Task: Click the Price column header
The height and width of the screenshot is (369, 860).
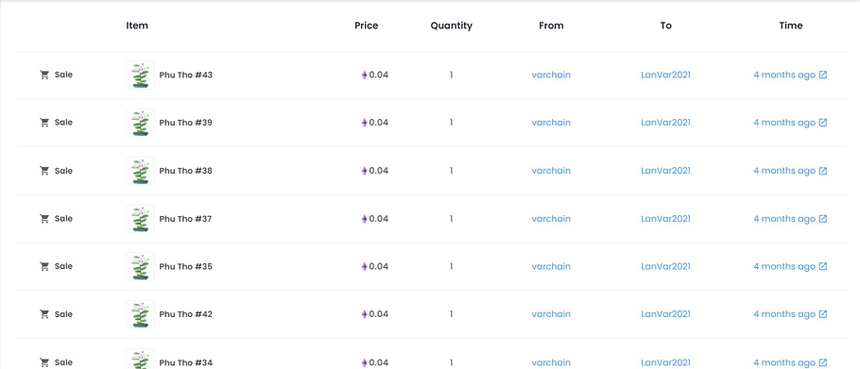Action: 366,26
